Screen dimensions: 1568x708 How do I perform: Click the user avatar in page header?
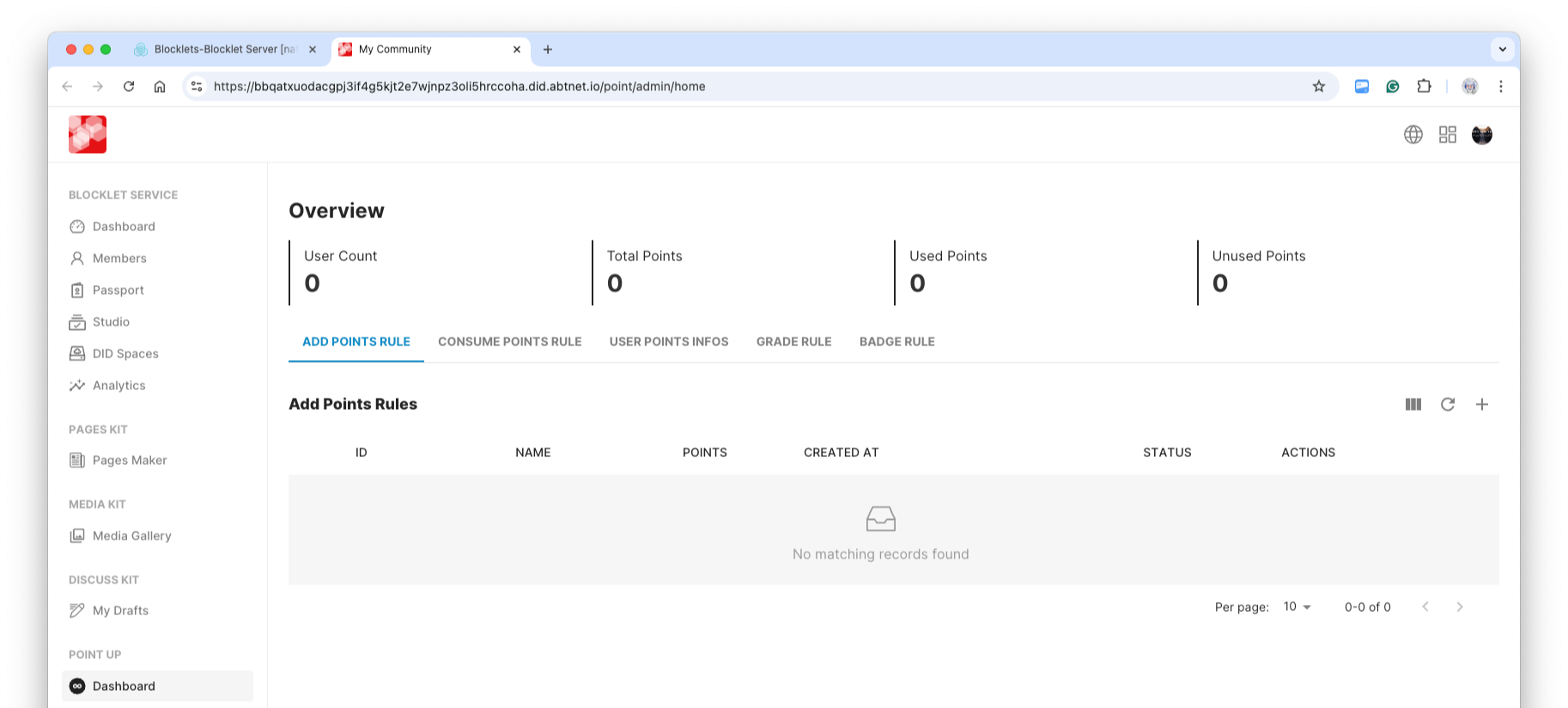coord(1481,135)
